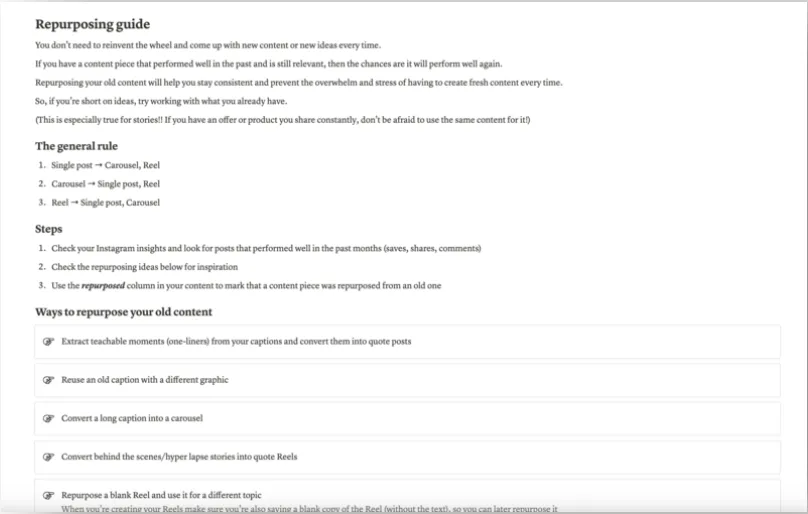Click the 'Repurpose a blank Reel' callout text
Screen dimensions: 808x514
[x=161, y=495]
